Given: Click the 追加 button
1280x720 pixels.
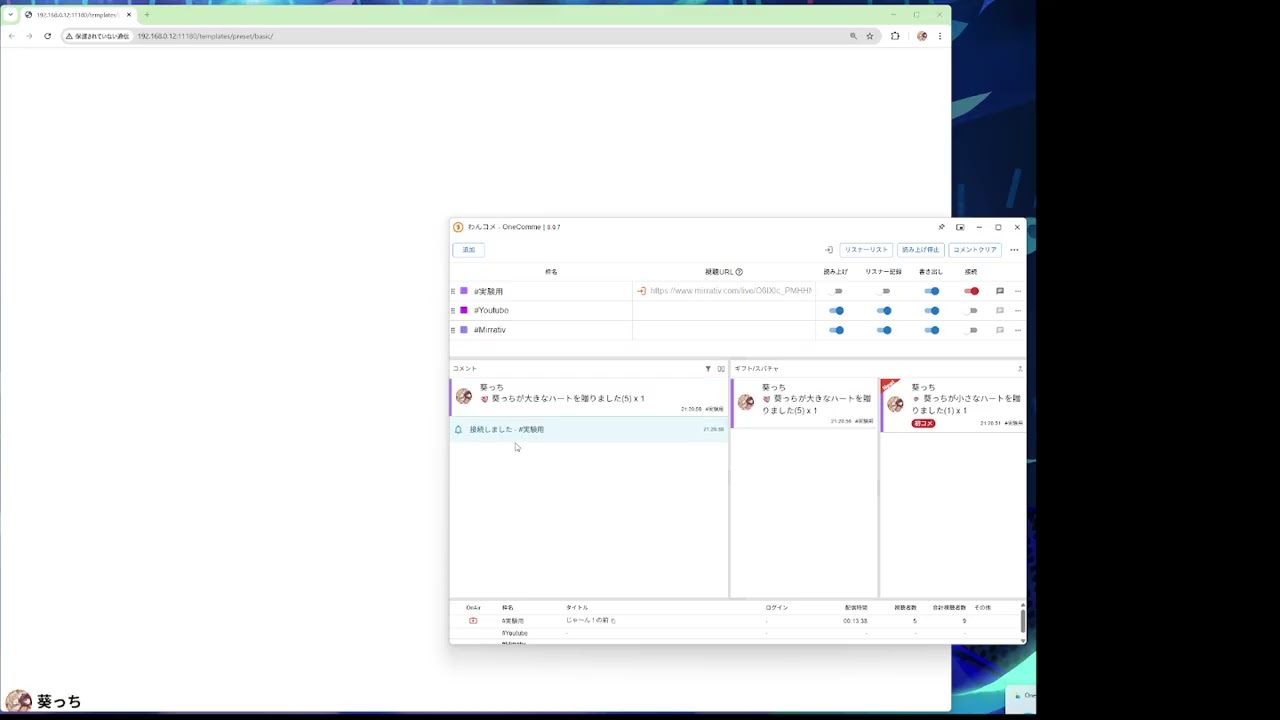Looking at the screenshot, I should click(469, 250).
